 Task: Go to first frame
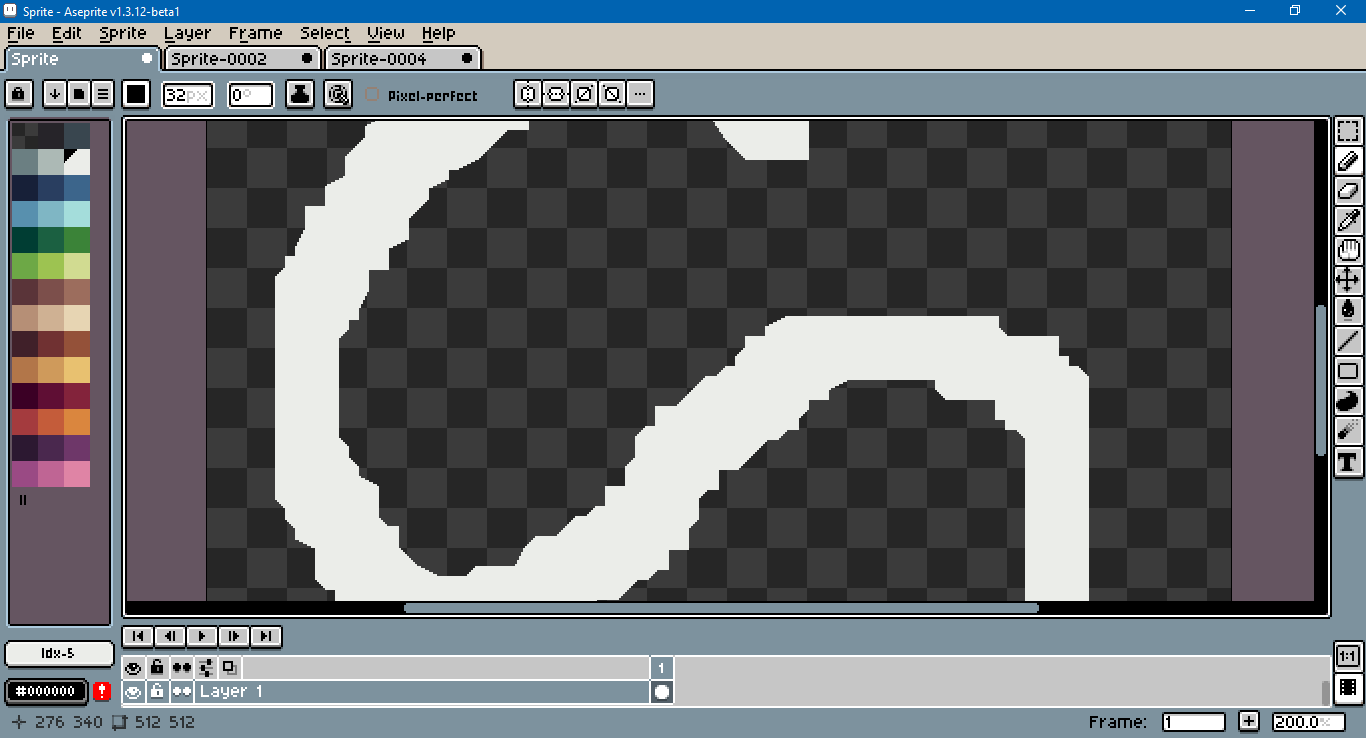click(x=138, y=636)
